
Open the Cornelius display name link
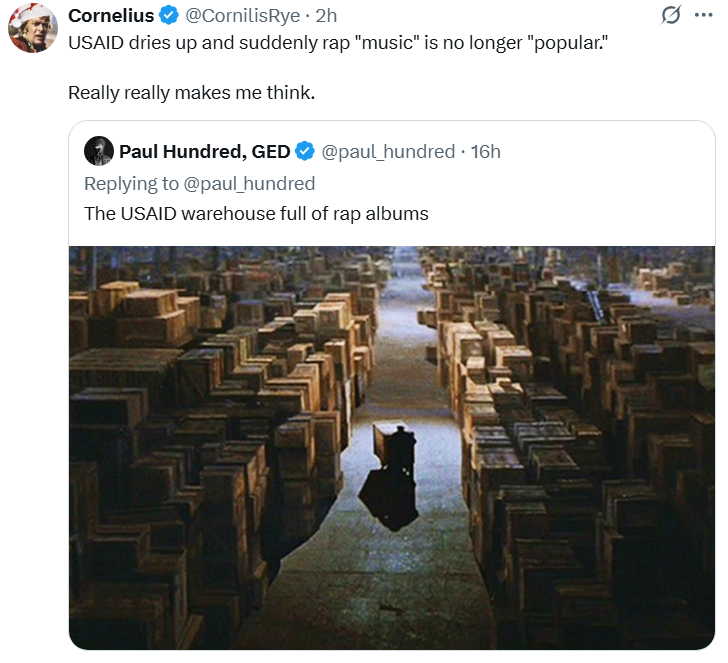[x=111, y=15]
